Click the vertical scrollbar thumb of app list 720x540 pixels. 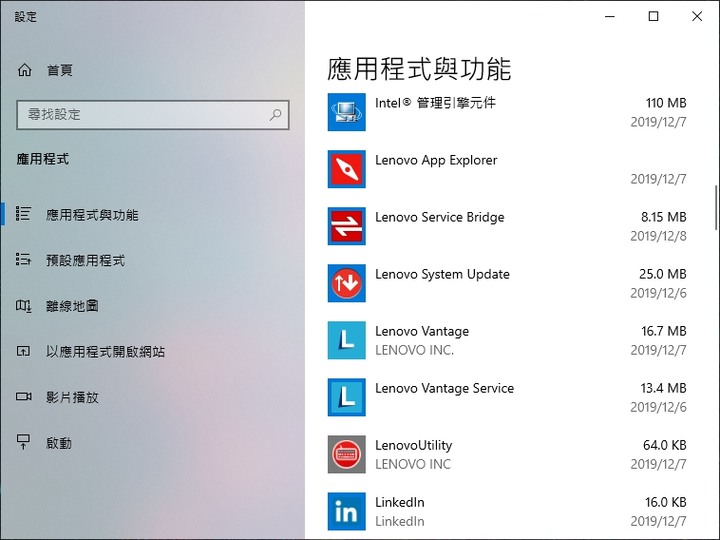point(716,208)
